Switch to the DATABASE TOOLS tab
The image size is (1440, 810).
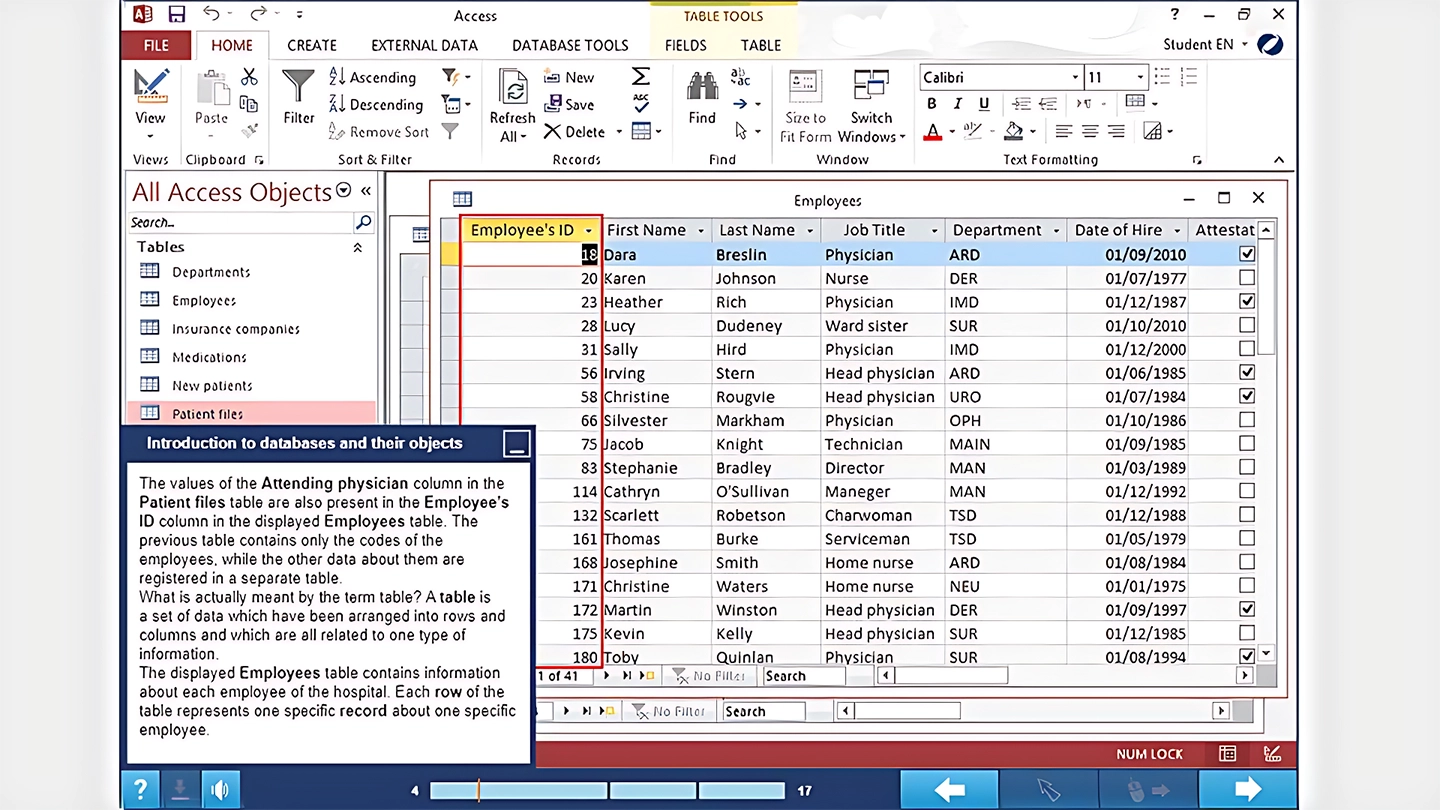click(570, 45)
